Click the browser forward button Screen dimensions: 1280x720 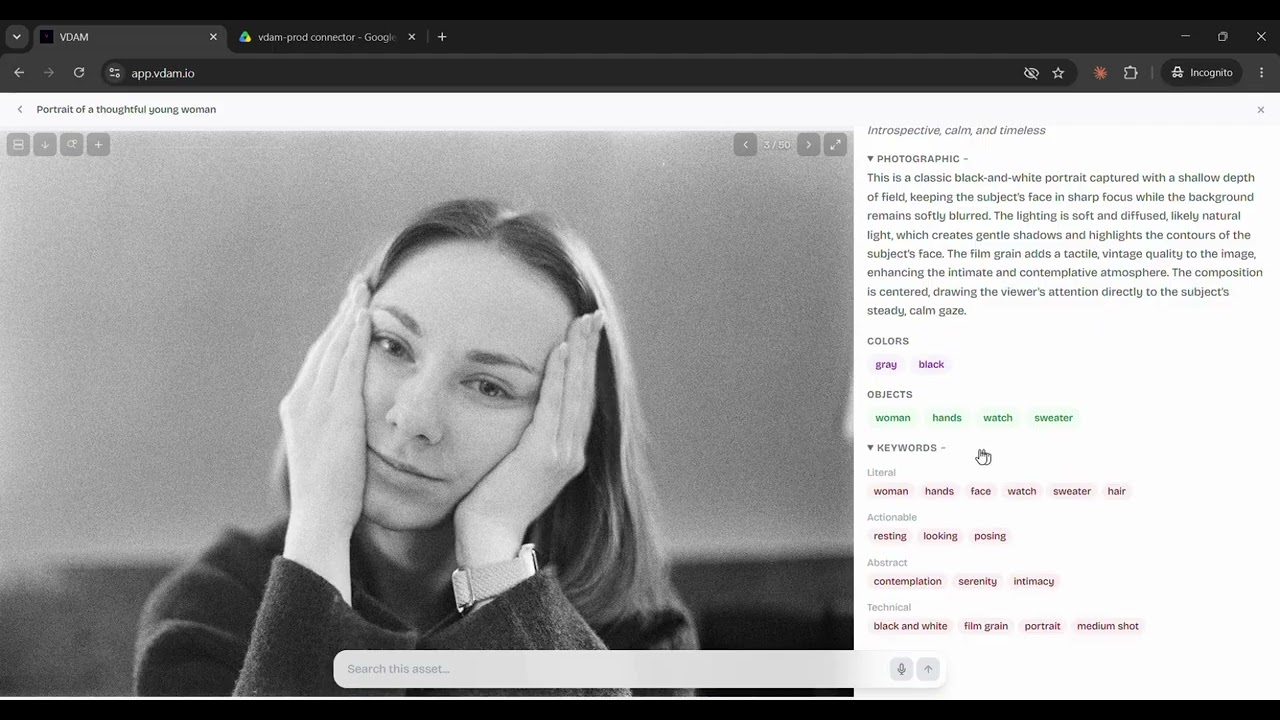point(49,73)
